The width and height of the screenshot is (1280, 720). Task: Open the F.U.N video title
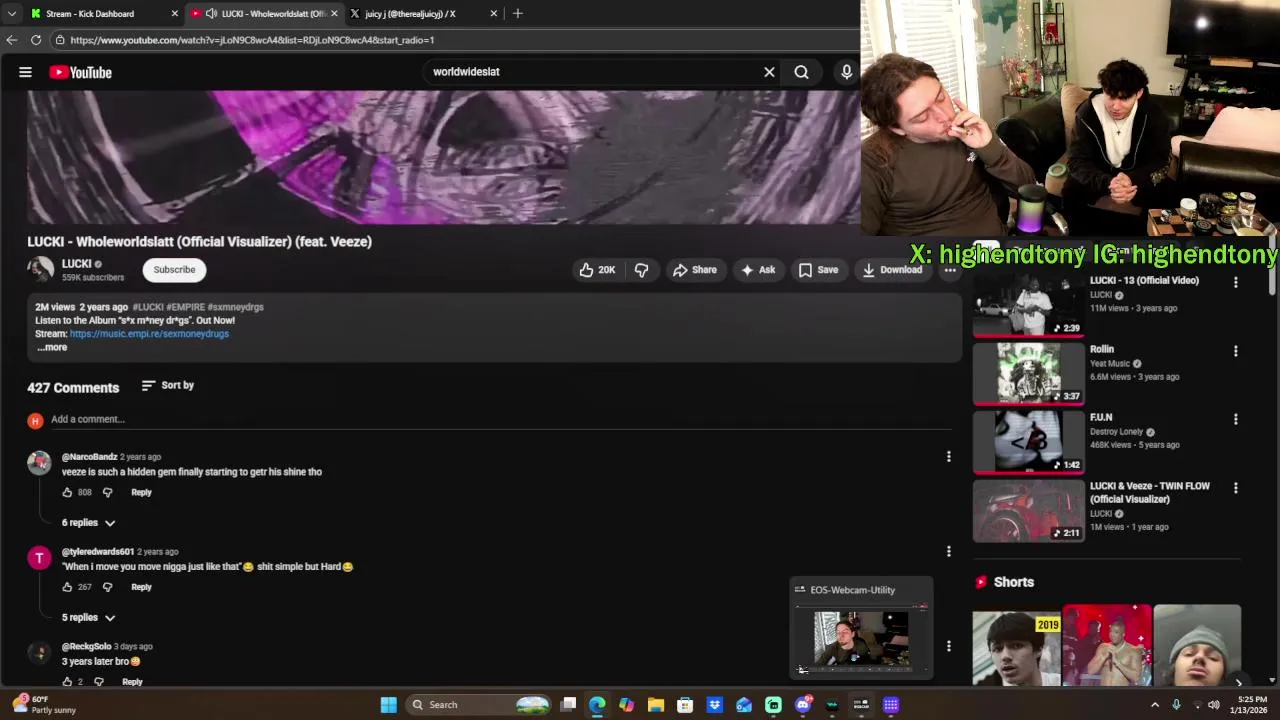pyautogui.click(x=1101, y=418)
